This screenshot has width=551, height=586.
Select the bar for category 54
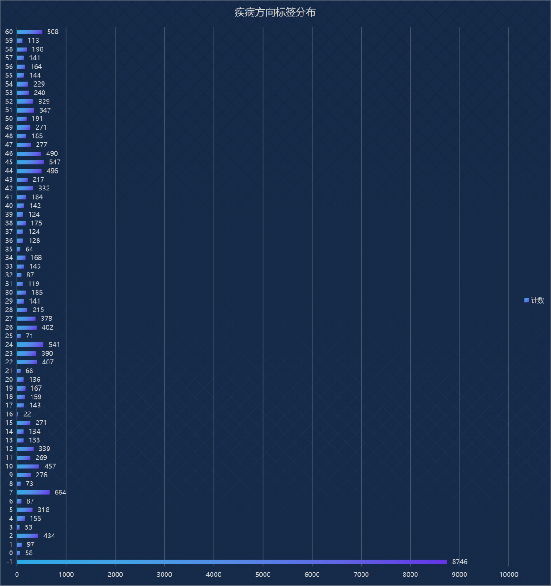click(x=22, y=84)
